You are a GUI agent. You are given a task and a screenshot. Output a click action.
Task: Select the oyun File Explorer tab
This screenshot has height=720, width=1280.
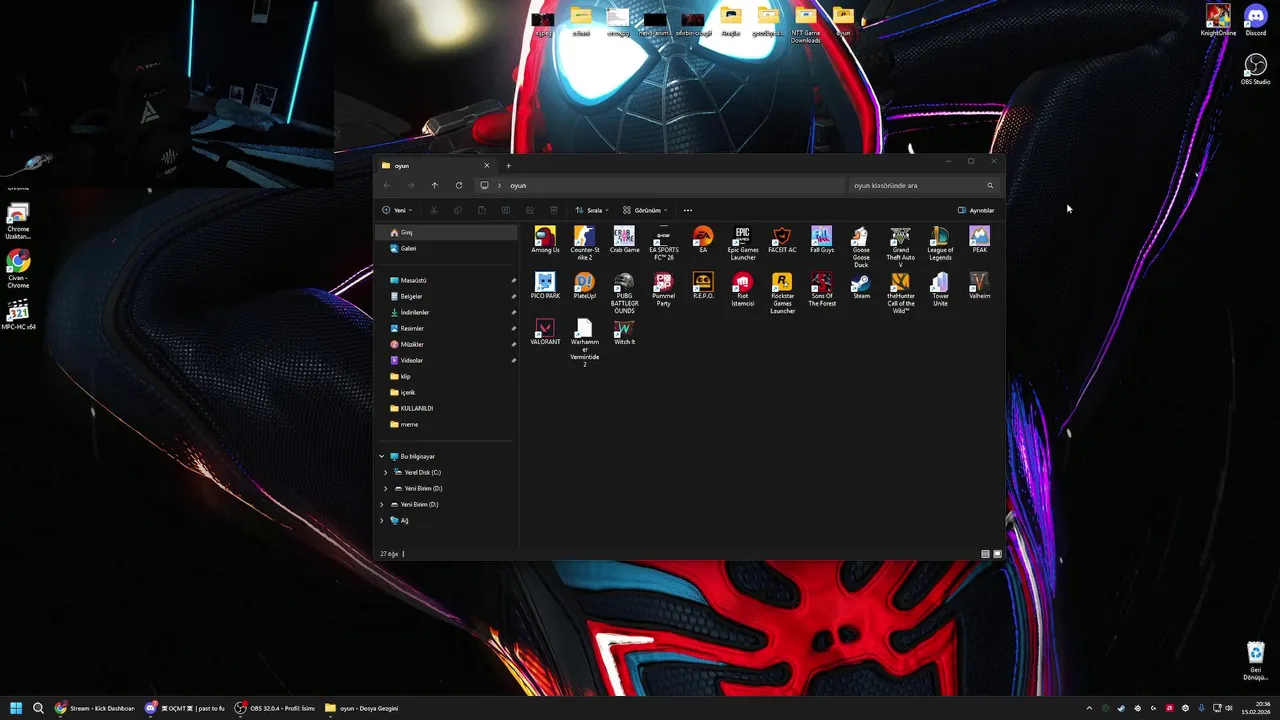click(436, 165)
